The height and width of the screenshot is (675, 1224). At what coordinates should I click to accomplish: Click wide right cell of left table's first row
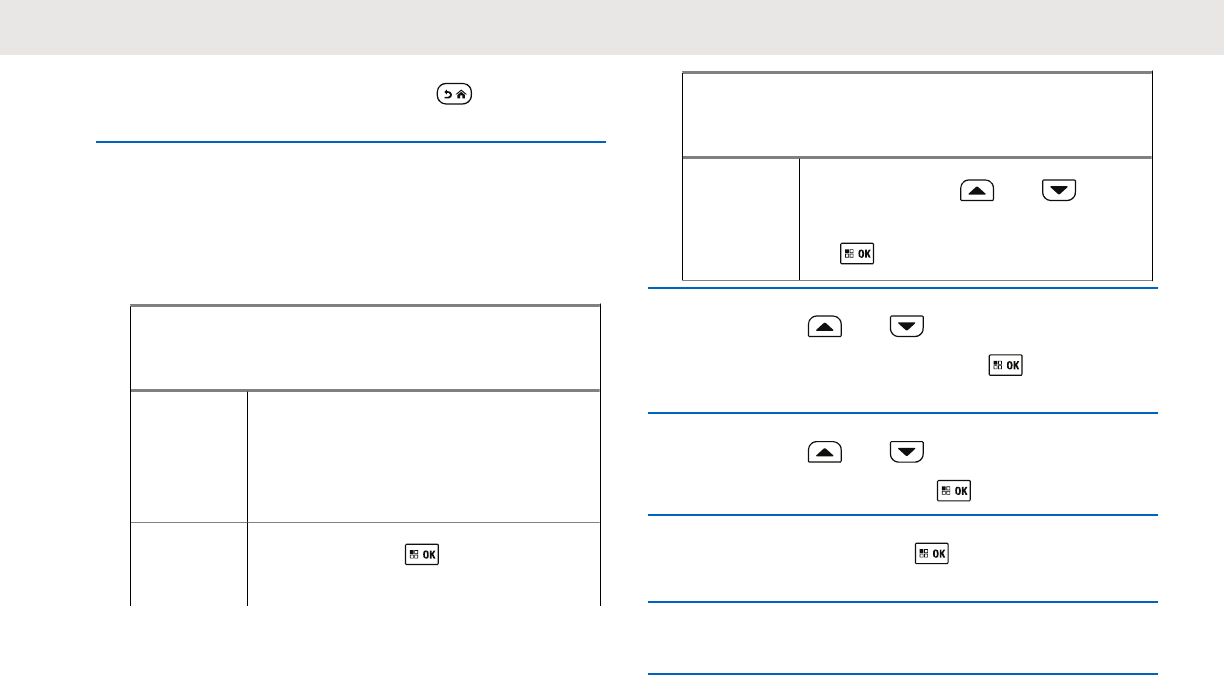tap(423, 455)
